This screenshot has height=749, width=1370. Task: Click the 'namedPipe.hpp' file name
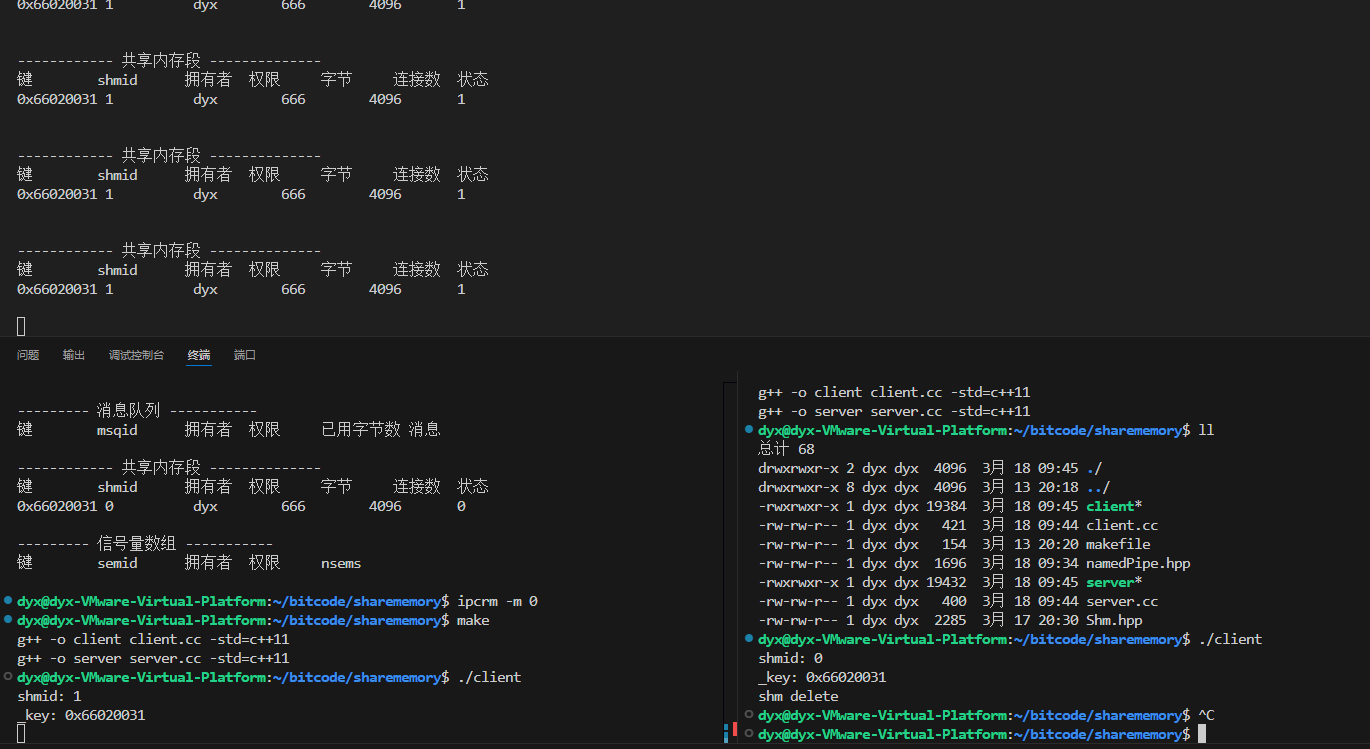pyautogui.click(x=1138, y=563)
